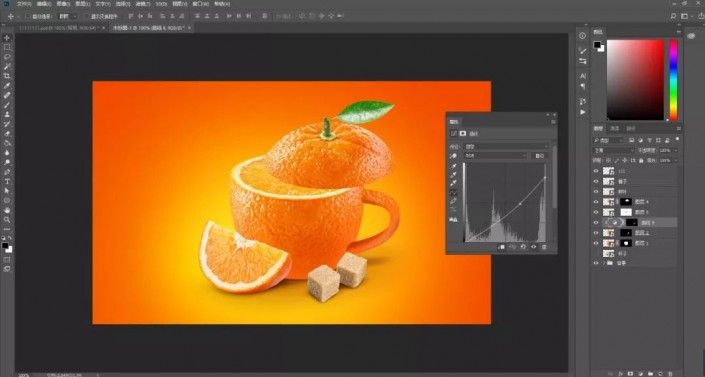705x377 pixels.
Task: Open the Auto-Select target dropdown in options bar
Action: click(68, 16)
